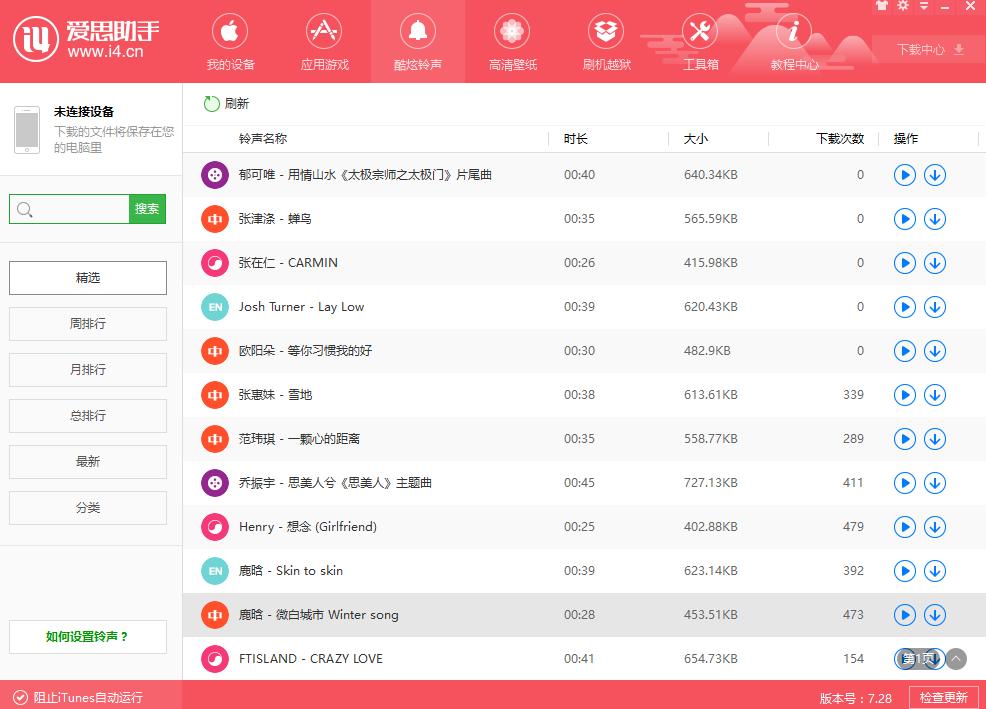
Task: Click the shirt icon to change skin
Action: (880, 6)
